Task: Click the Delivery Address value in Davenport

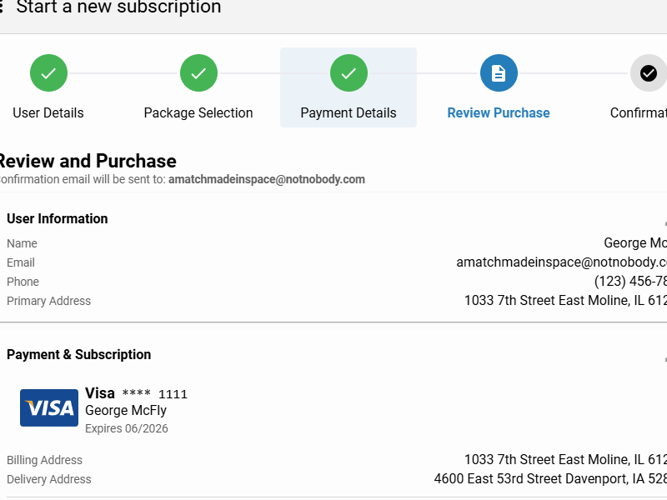Action: click(x=550, y=479)
